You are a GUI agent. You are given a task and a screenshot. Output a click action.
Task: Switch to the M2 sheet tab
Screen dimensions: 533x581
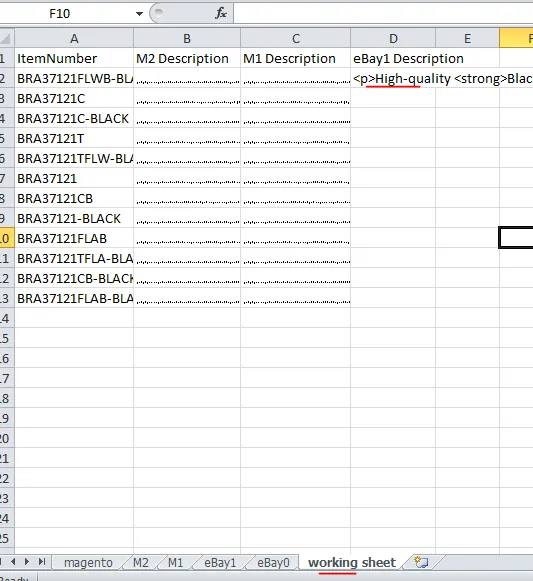coord(141,562)
